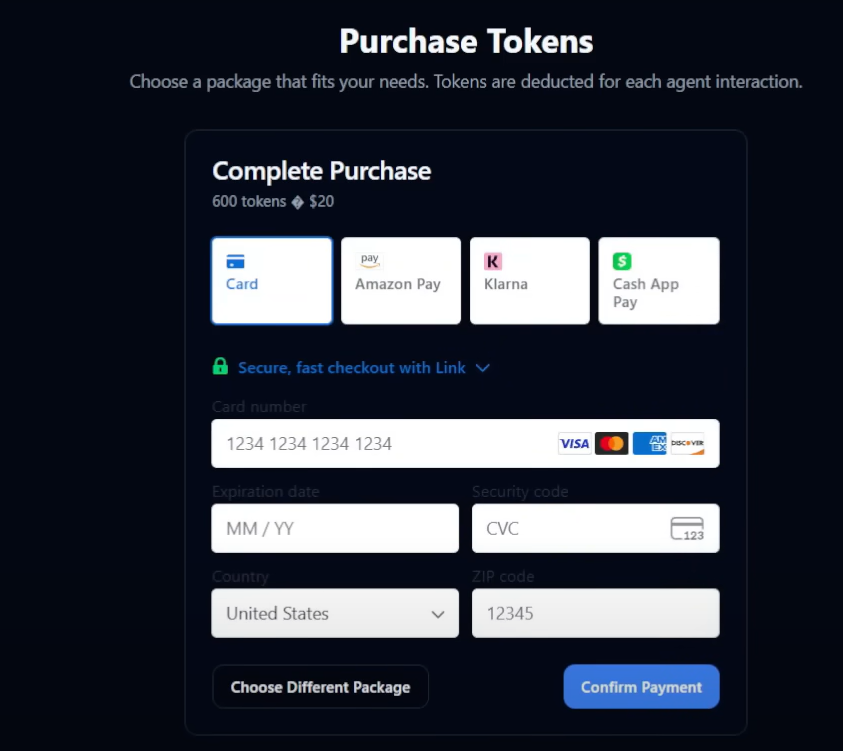Select the Card payment method tab
The width and height of the screenshot is (843, 751).
click(272, 281)
